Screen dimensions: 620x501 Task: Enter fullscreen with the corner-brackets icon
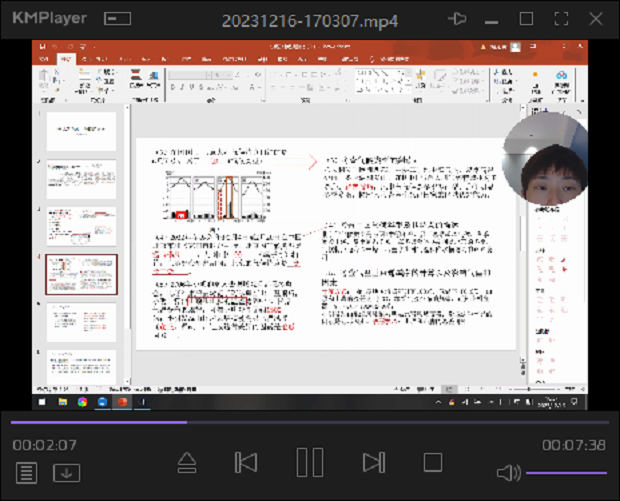pyautogui.click(x=561, y=19)
